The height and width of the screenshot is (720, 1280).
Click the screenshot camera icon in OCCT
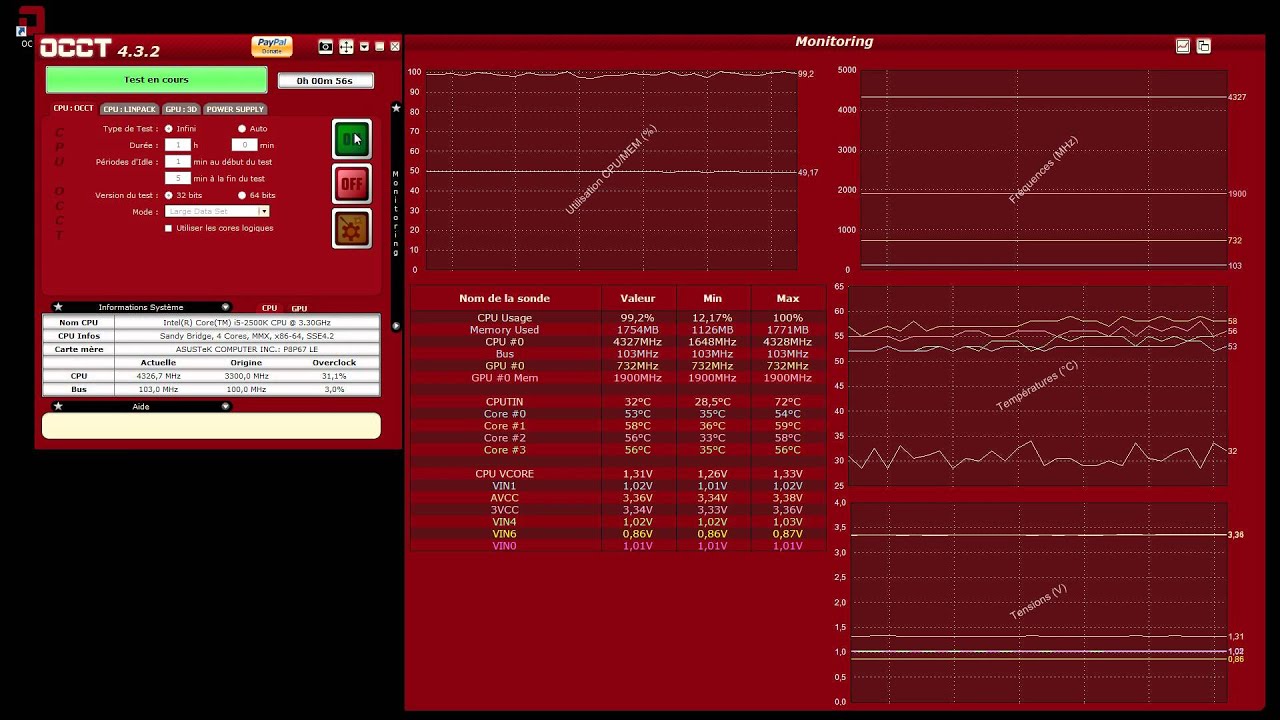point(325,47)
